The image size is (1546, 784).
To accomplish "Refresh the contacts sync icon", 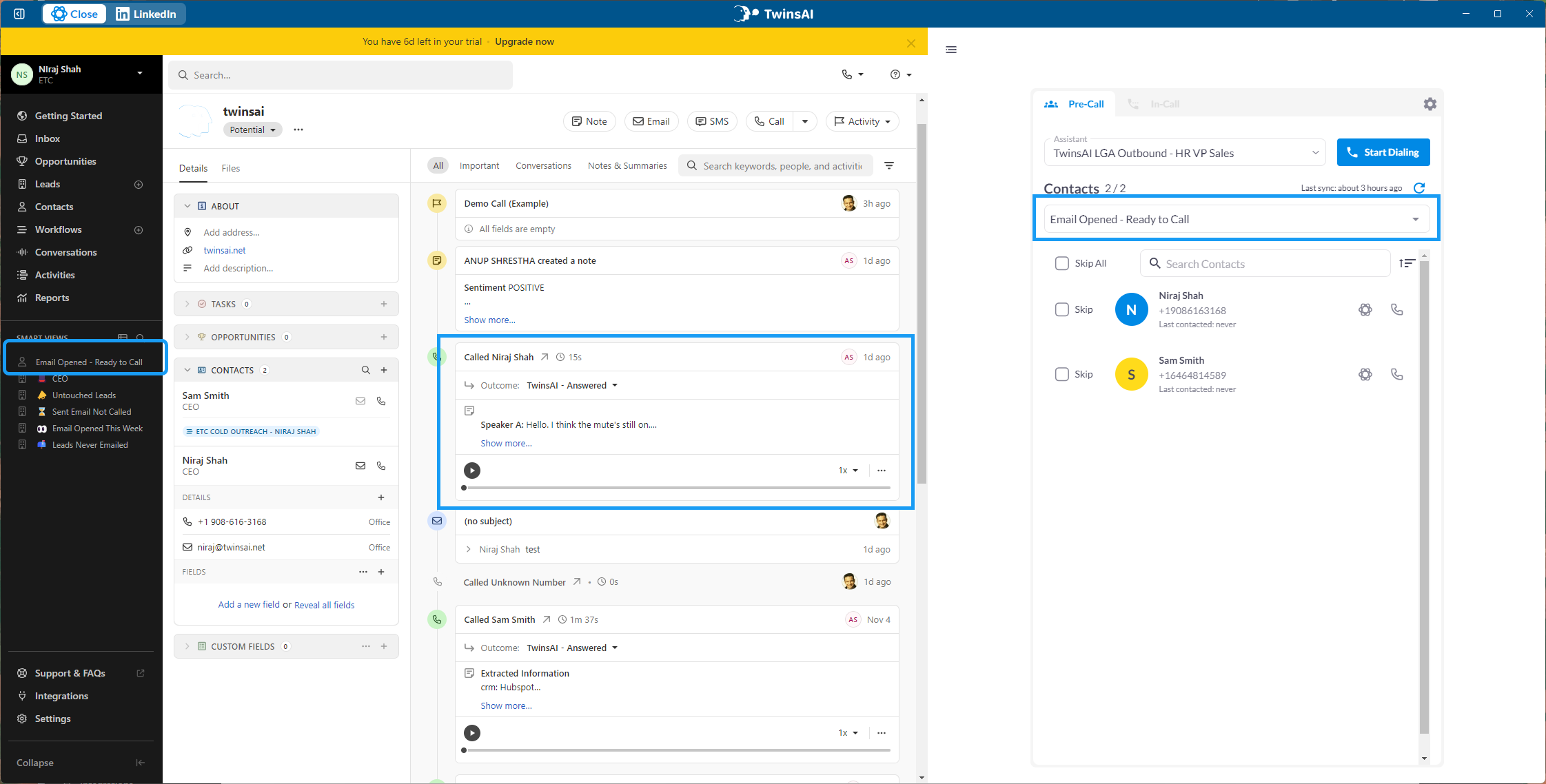I will 1418,188.
